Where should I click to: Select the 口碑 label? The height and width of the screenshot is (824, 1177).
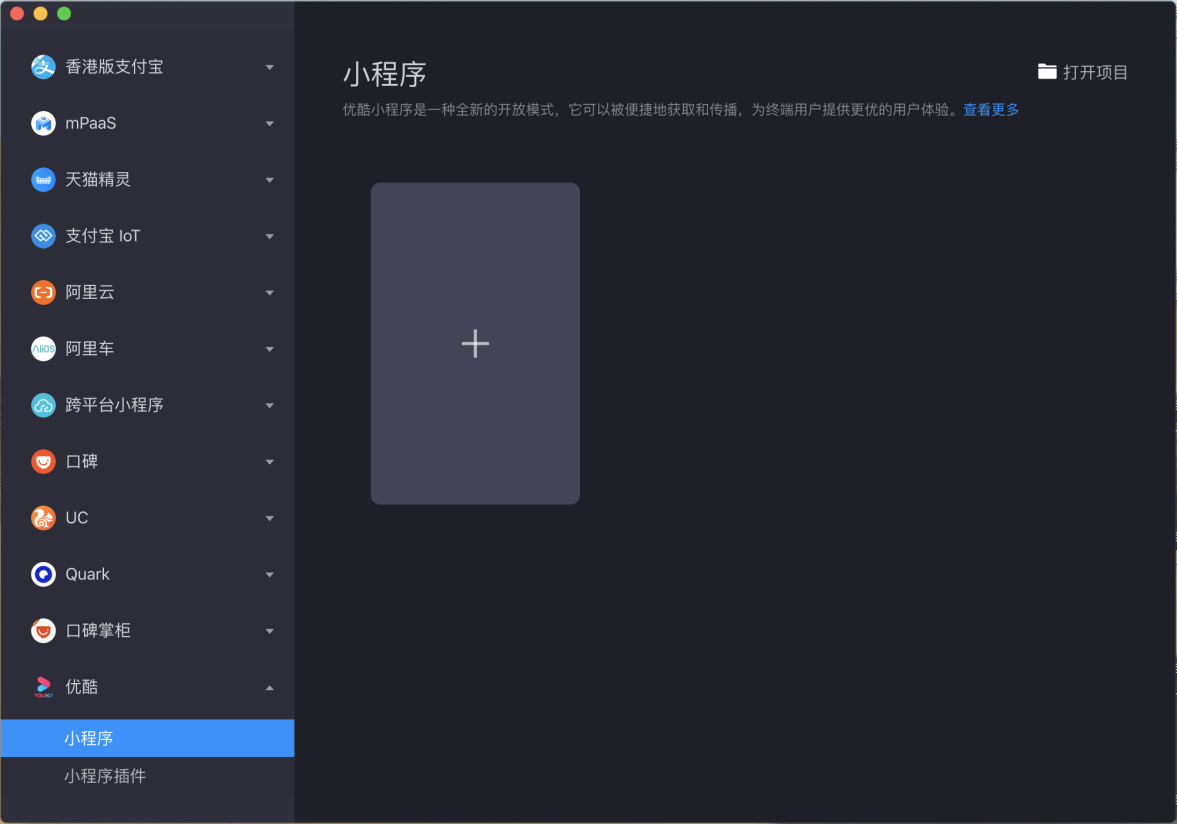click(81, 462)
